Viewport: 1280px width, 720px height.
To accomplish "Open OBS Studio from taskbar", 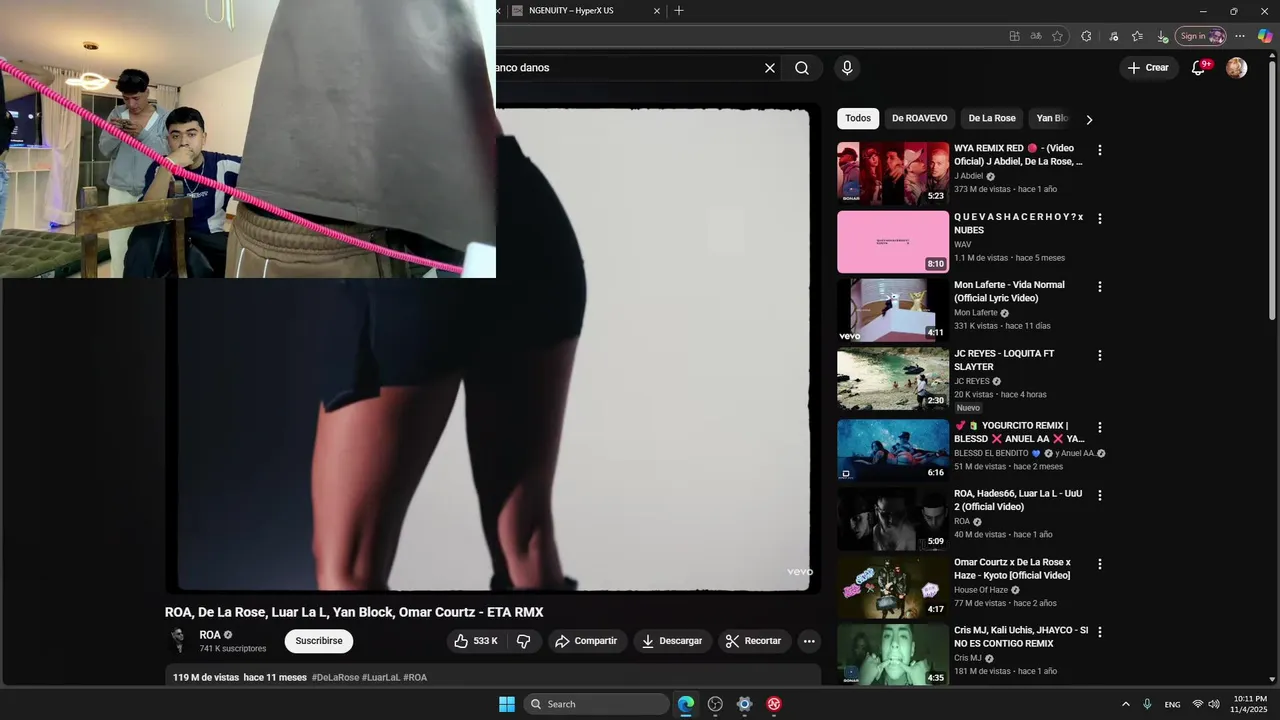I will point(715,704).
